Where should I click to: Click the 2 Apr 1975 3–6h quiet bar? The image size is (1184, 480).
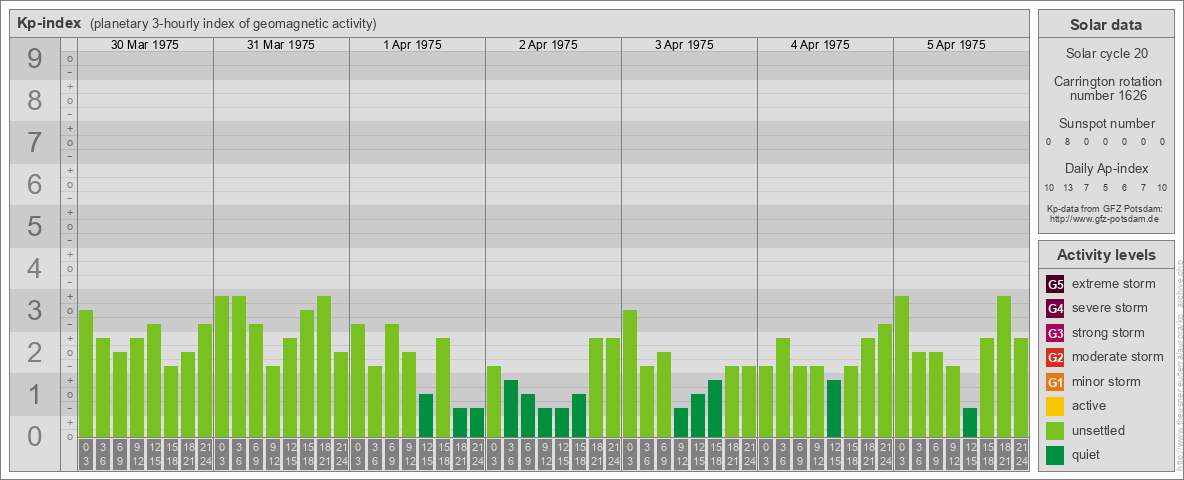coord(510,408)
